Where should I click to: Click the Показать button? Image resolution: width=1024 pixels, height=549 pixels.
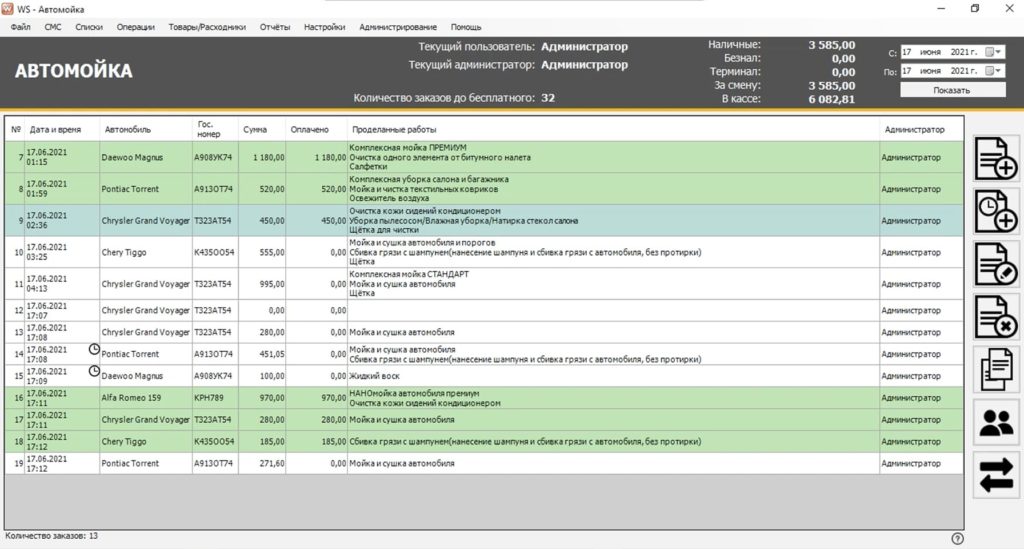(952, 90)
